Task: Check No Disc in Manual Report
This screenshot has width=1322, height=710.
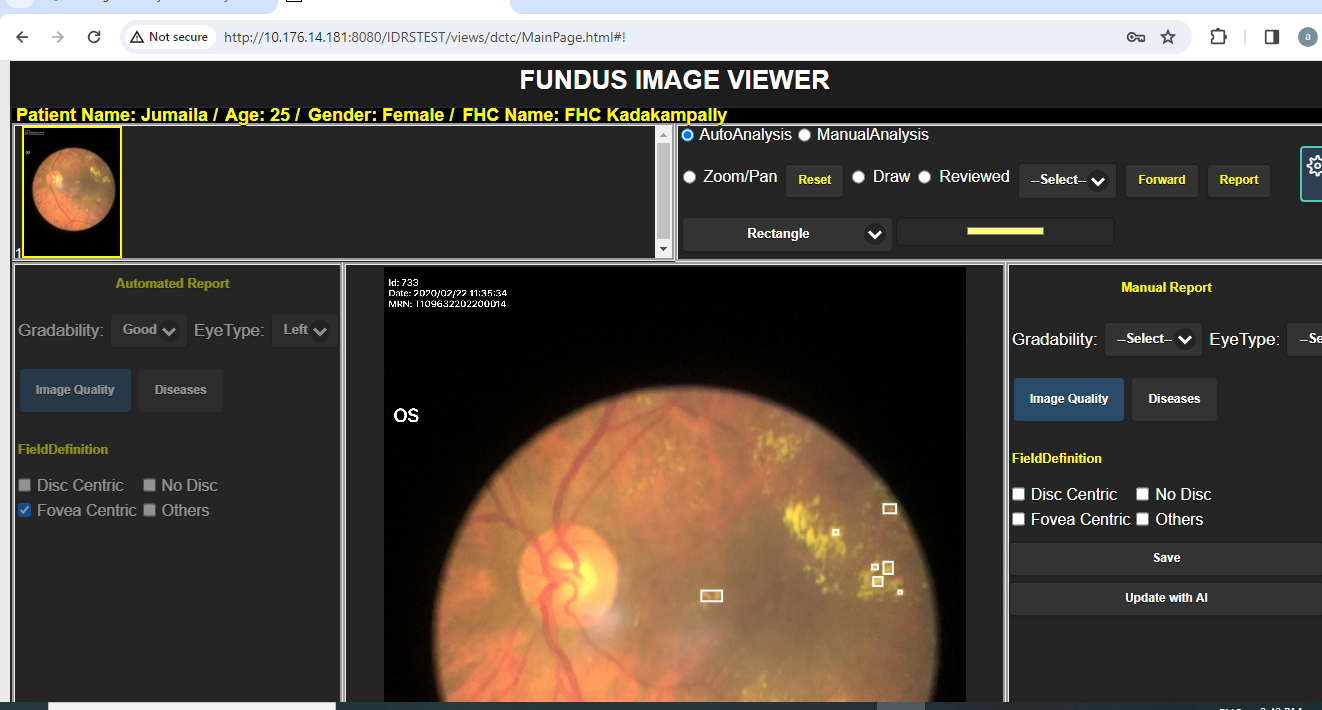Action: click(x=1142, y=494)
